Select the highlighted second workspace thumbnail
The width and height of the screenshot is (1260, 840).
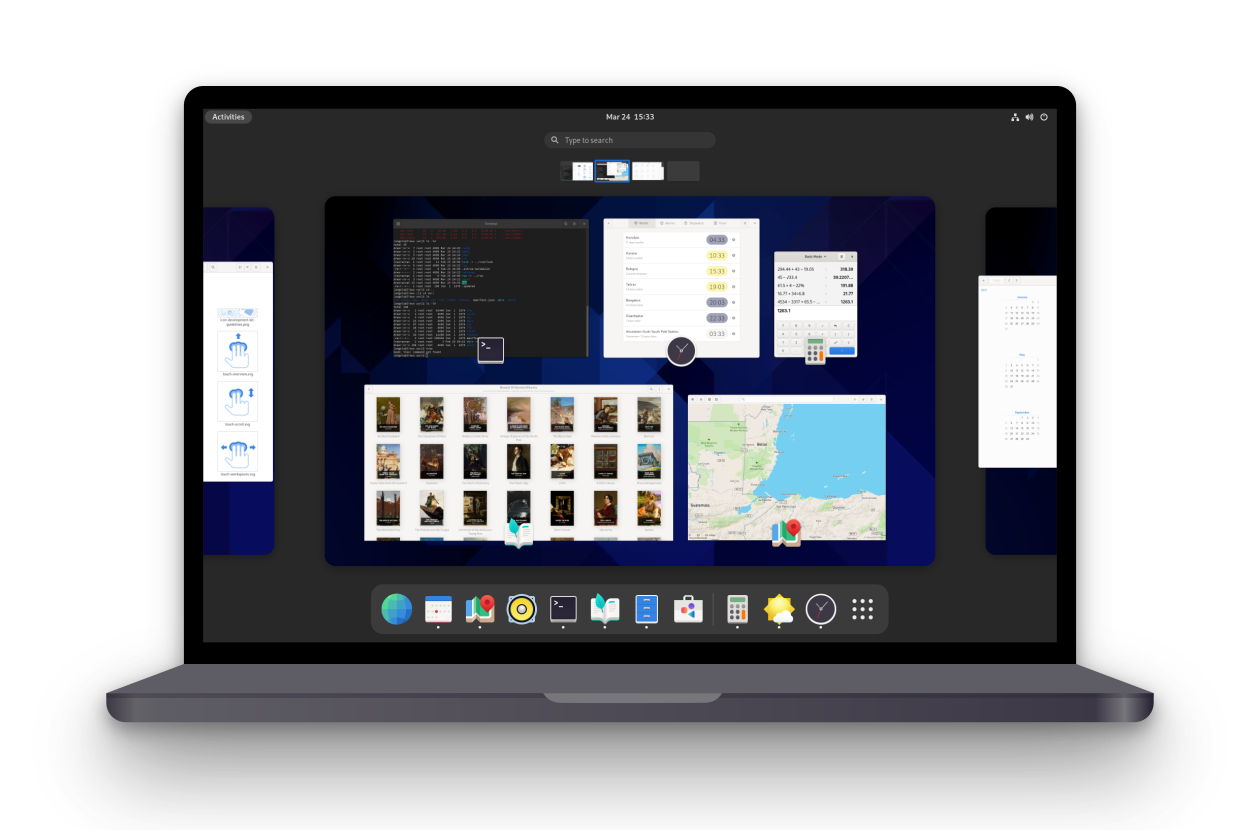coord(612,171)
